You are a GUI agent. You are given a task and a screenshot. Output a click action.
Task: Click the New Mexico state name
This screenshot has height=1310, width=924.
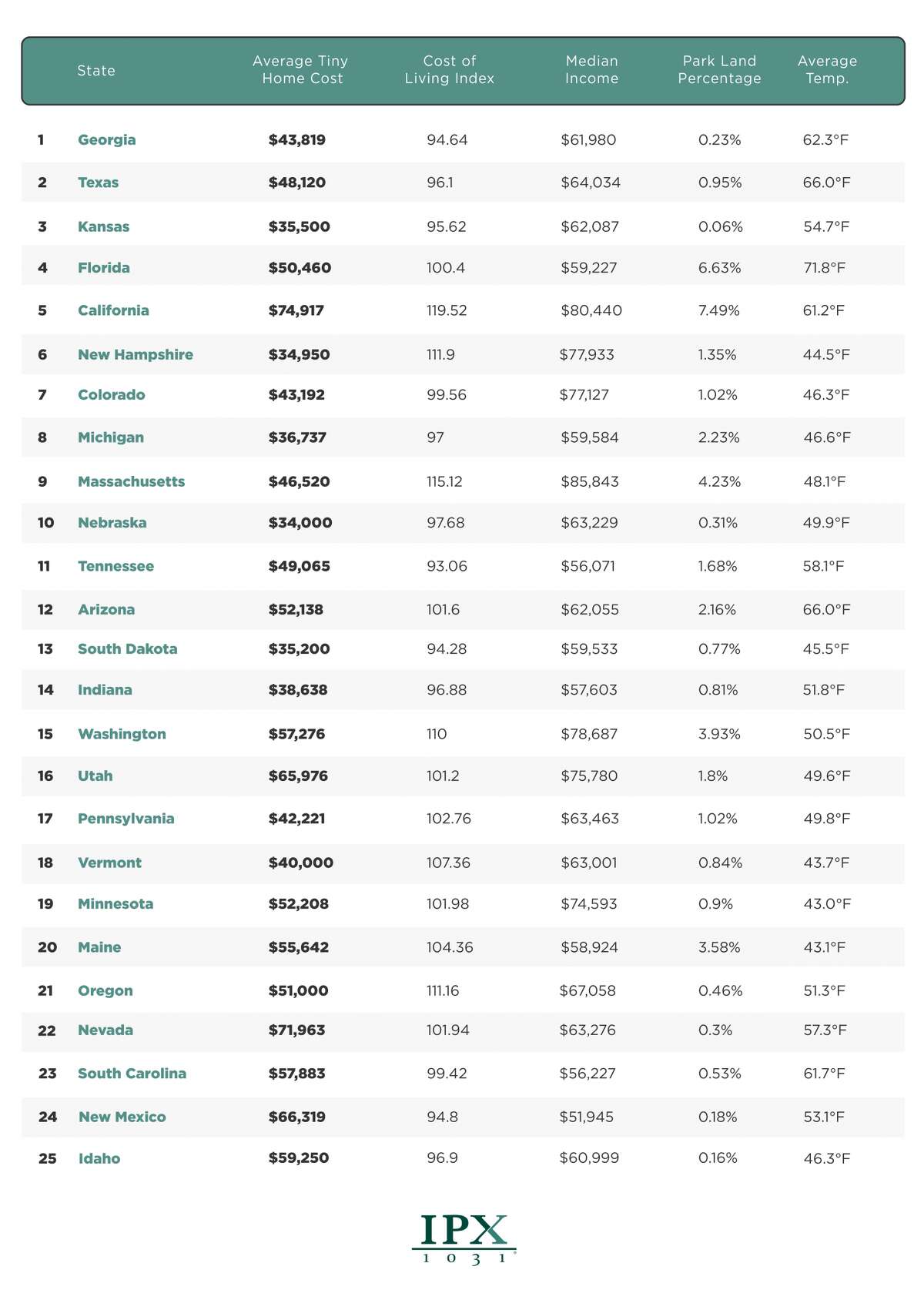pos(122,1117)
